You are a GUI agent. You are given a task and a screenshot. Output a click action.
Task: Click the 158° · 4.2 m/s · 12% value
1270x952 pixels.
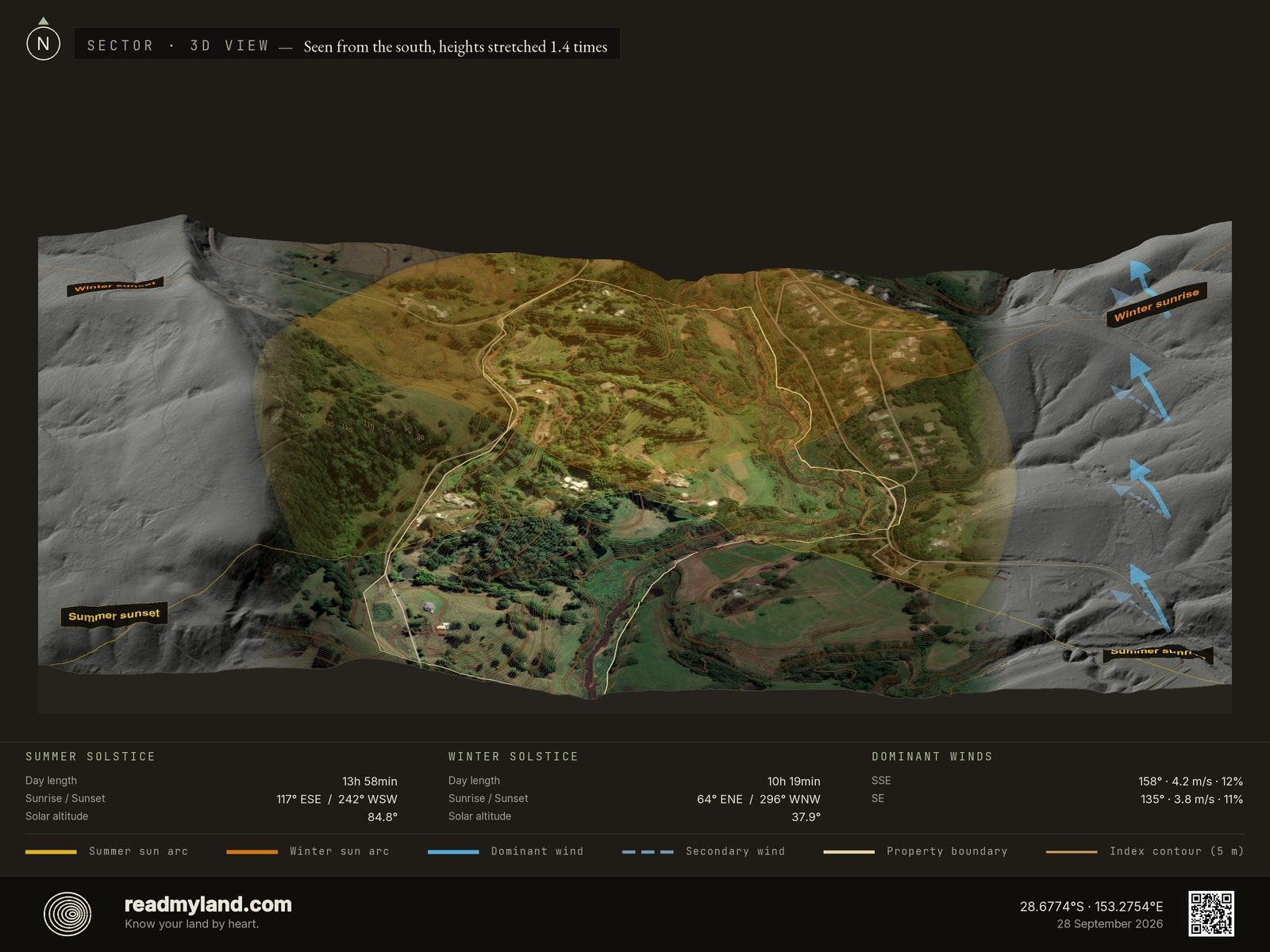(1191, 781)
